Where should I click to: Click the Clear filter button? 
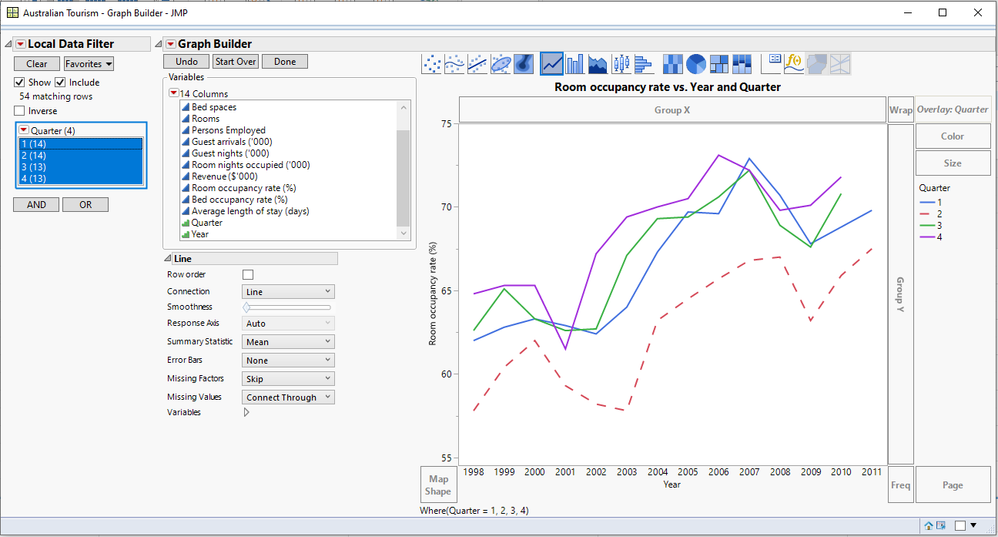click(x=37, y=64)
